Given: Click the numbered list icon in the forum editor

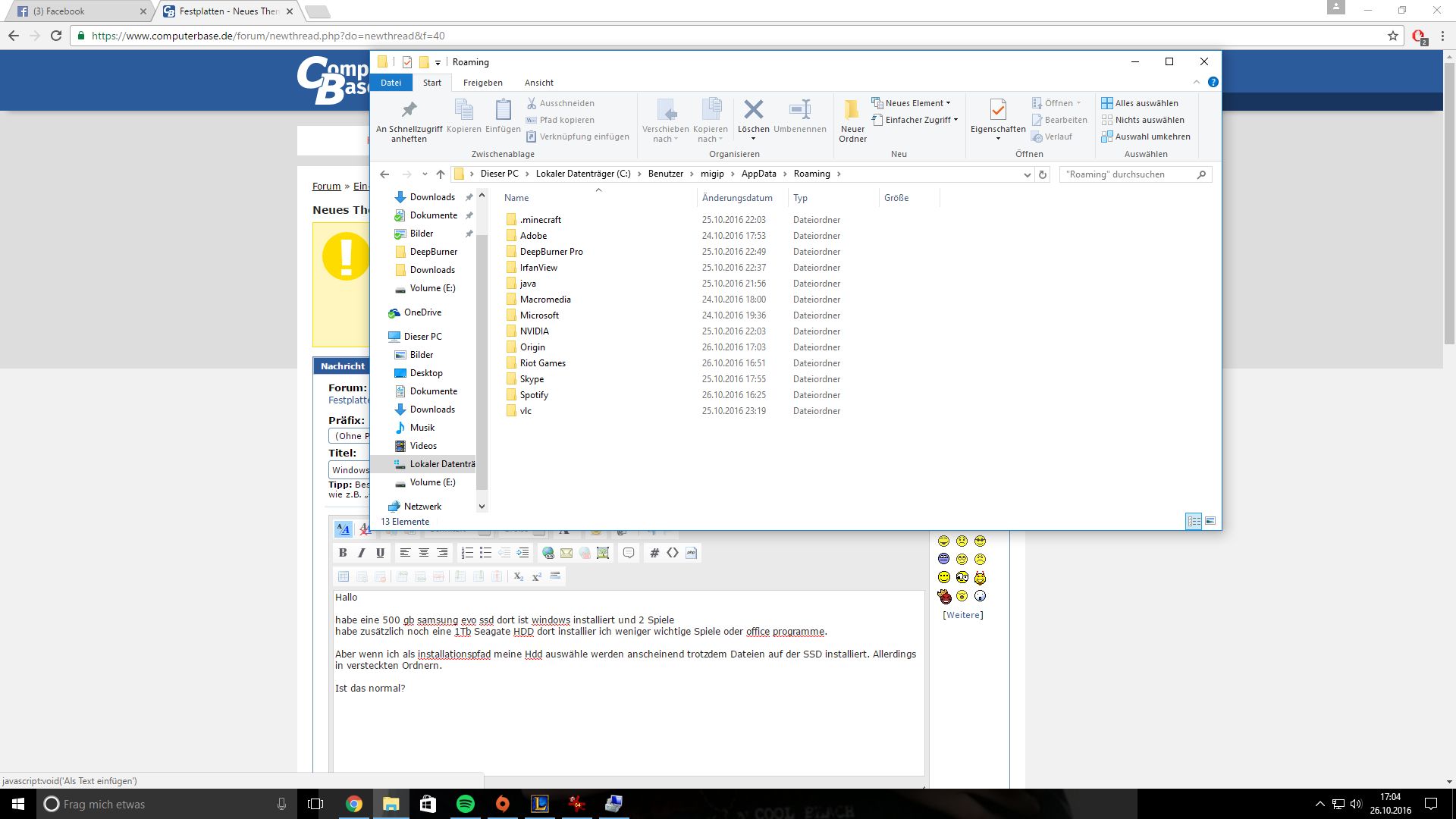Looking at the screenshot, I should tap(467, 553).
